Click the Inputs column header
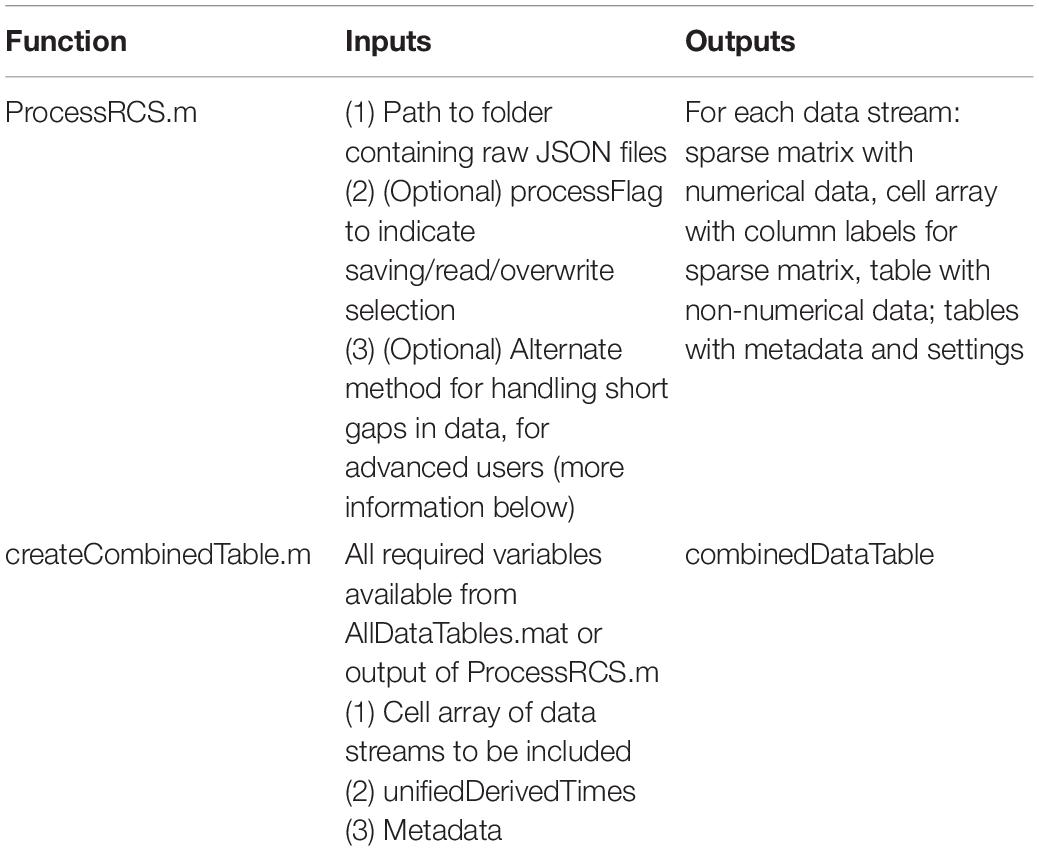1039x851 pixels. pos(388,42)
